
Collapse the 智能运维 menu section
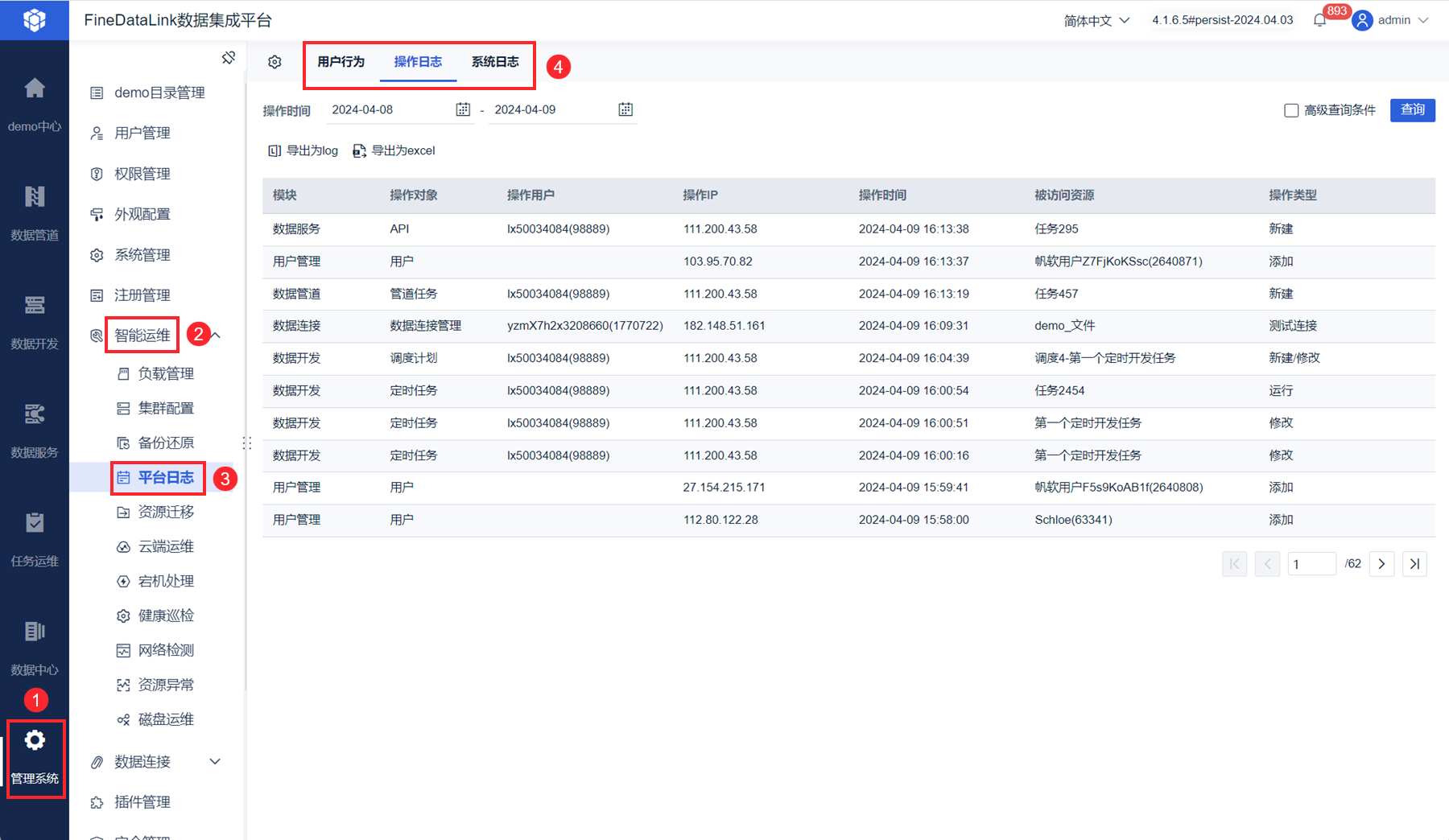coord(216,335)
